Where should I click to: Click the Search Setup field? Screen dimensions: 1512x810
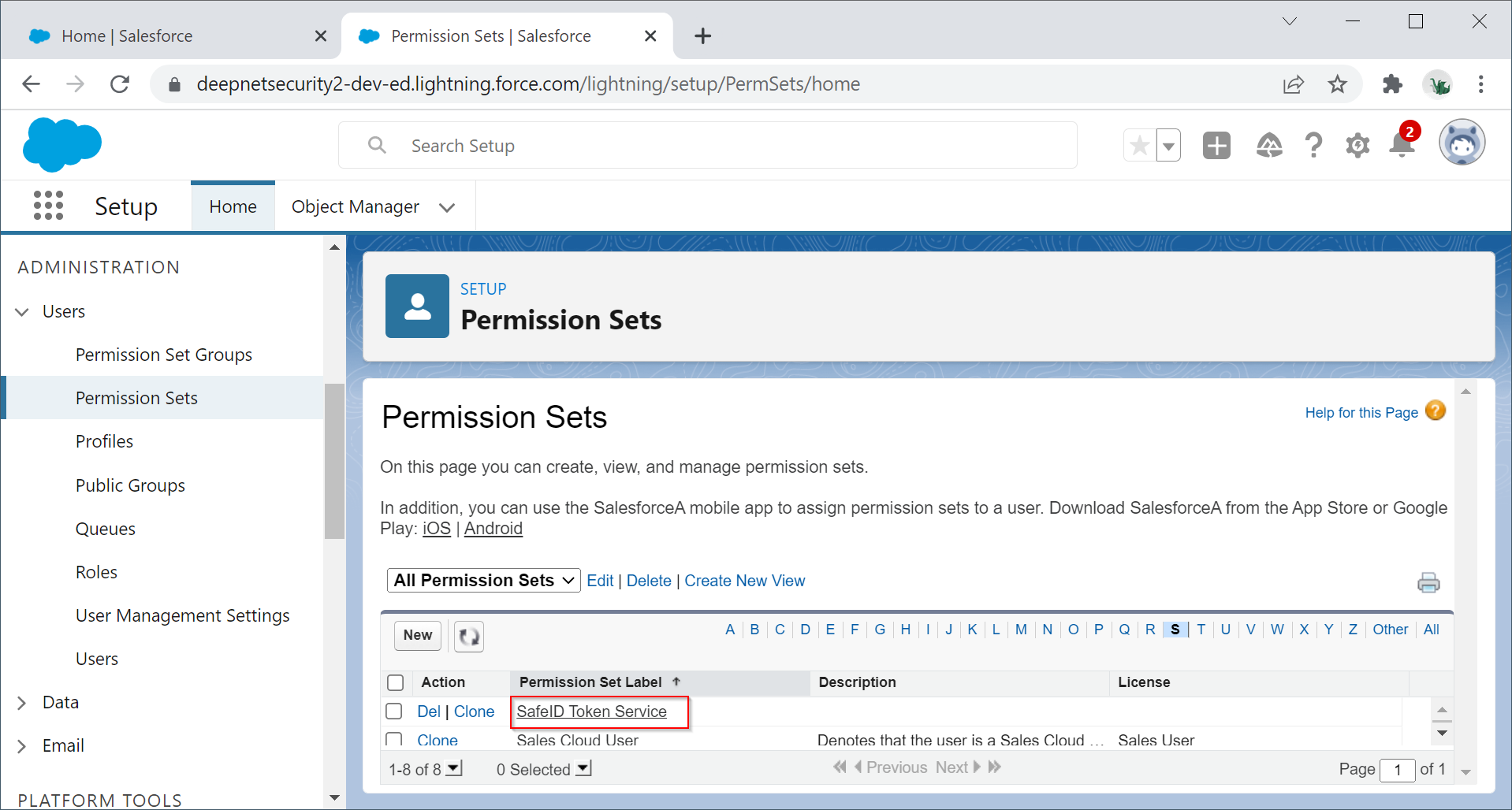(706, 146)
